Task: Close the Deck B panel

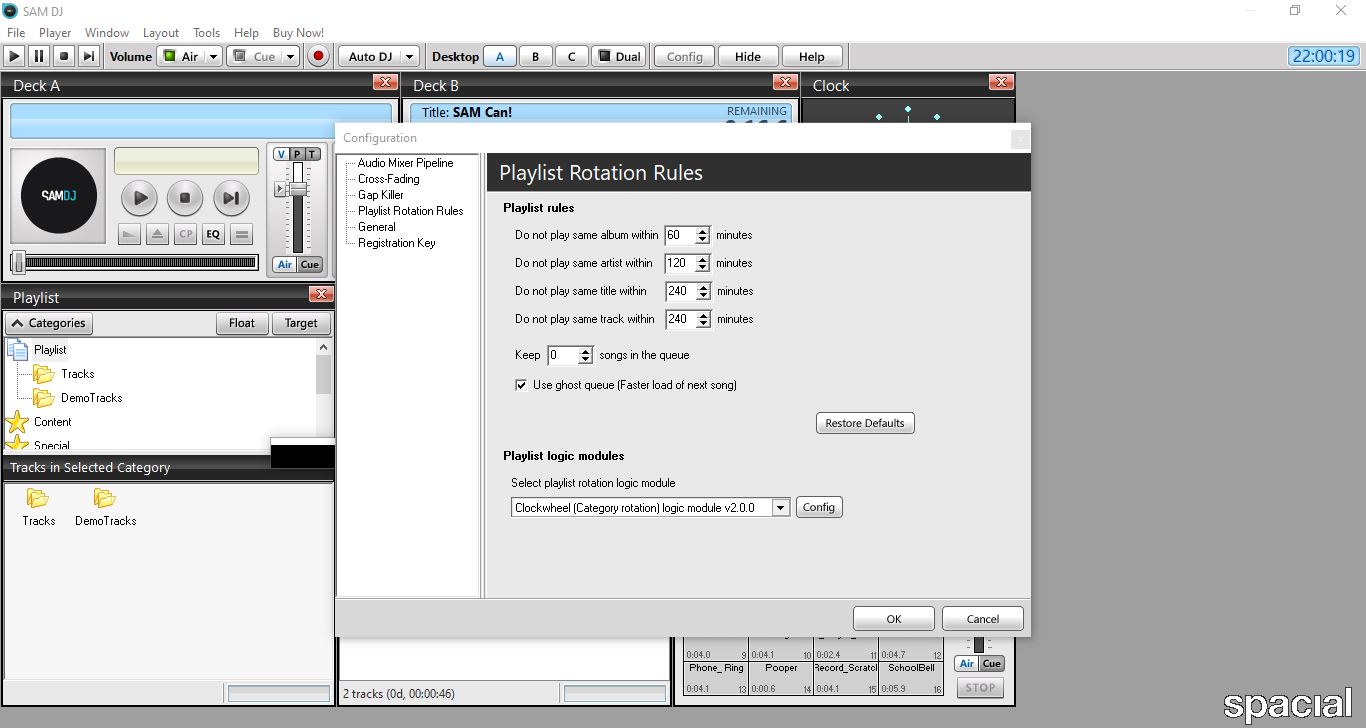Action: pyautogui.click(x=785, y=82)
